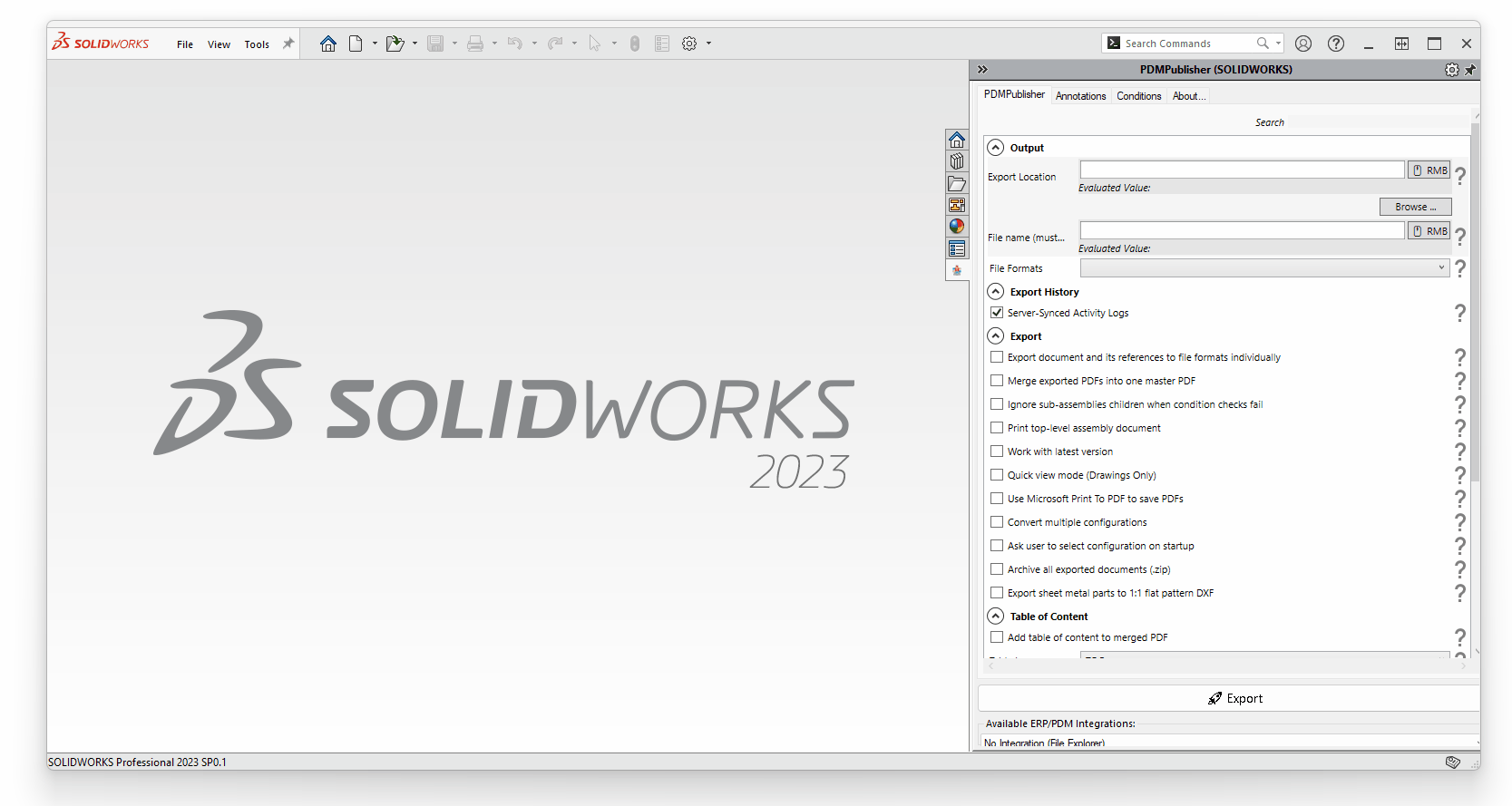Enable Merge exported PDFs into one master PDF
1512x806 pixels.
coord(997,381)
